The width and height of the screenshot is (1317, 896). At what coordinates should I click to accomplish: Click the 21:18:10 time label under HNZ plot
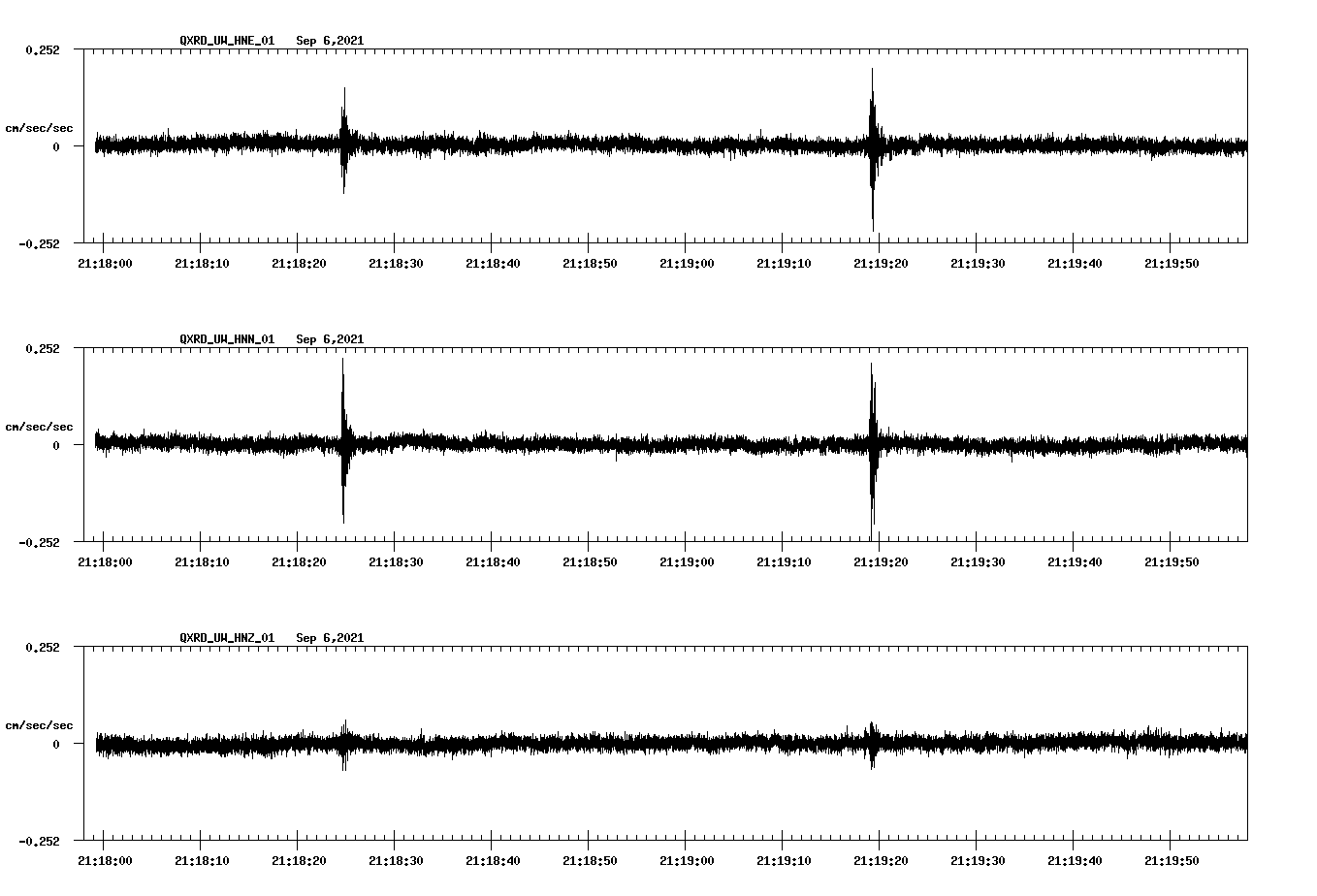[202, 861]
